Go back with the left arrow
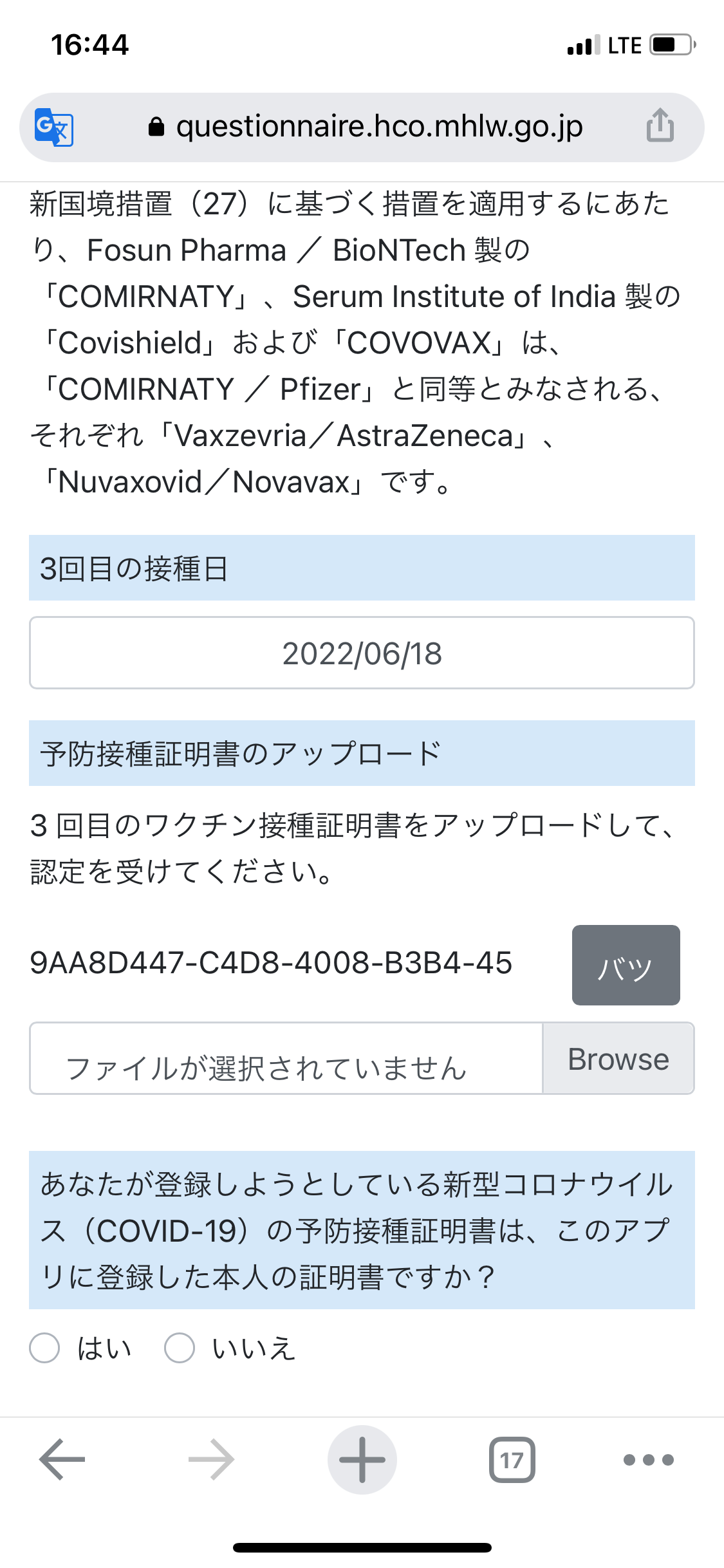Screen dimensions: 724x1568 point(62,1459)
